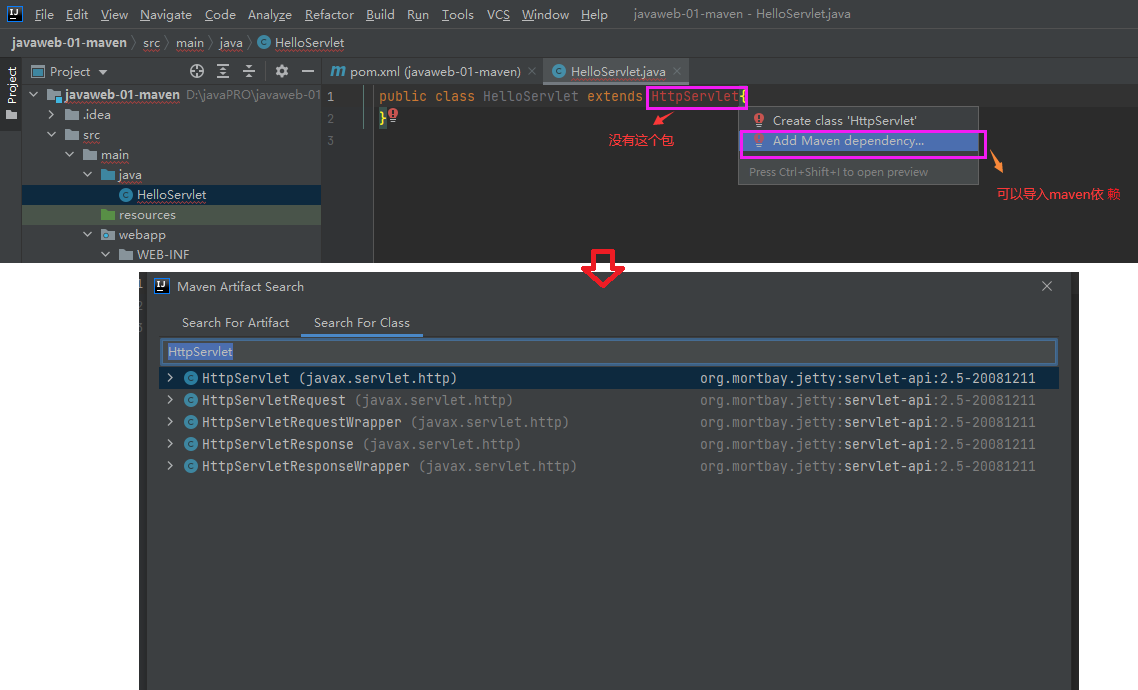Expand the .idea folder

(x=52, y=115)
